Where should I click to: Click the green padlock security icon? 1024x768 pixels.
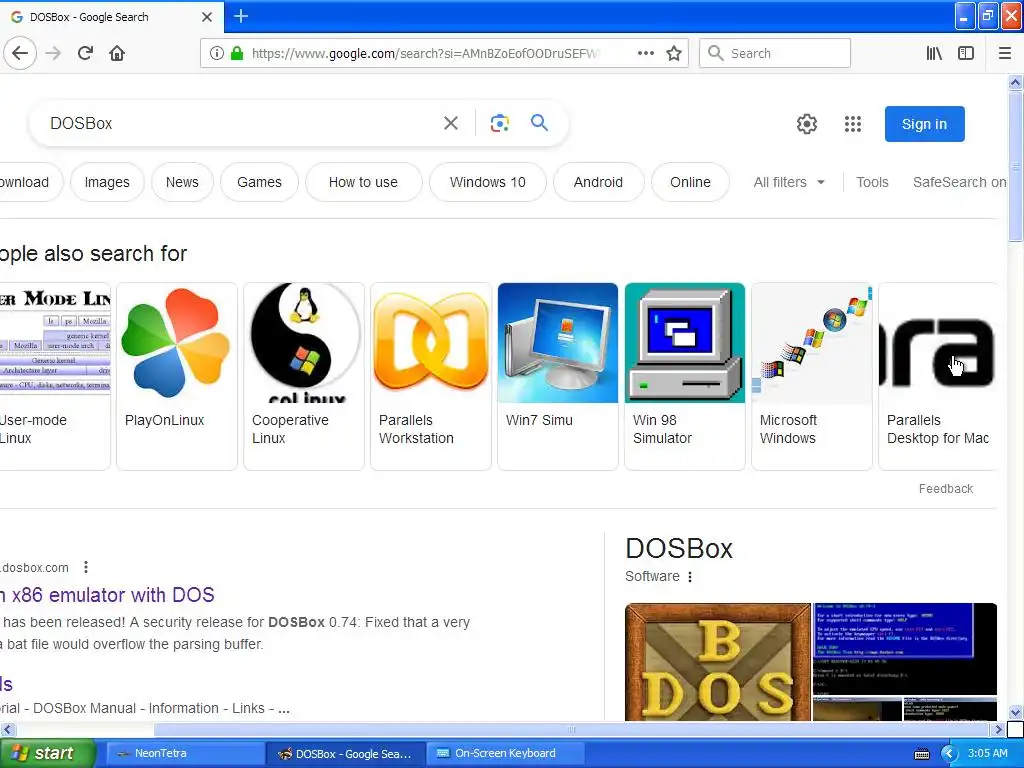[237, 53]
